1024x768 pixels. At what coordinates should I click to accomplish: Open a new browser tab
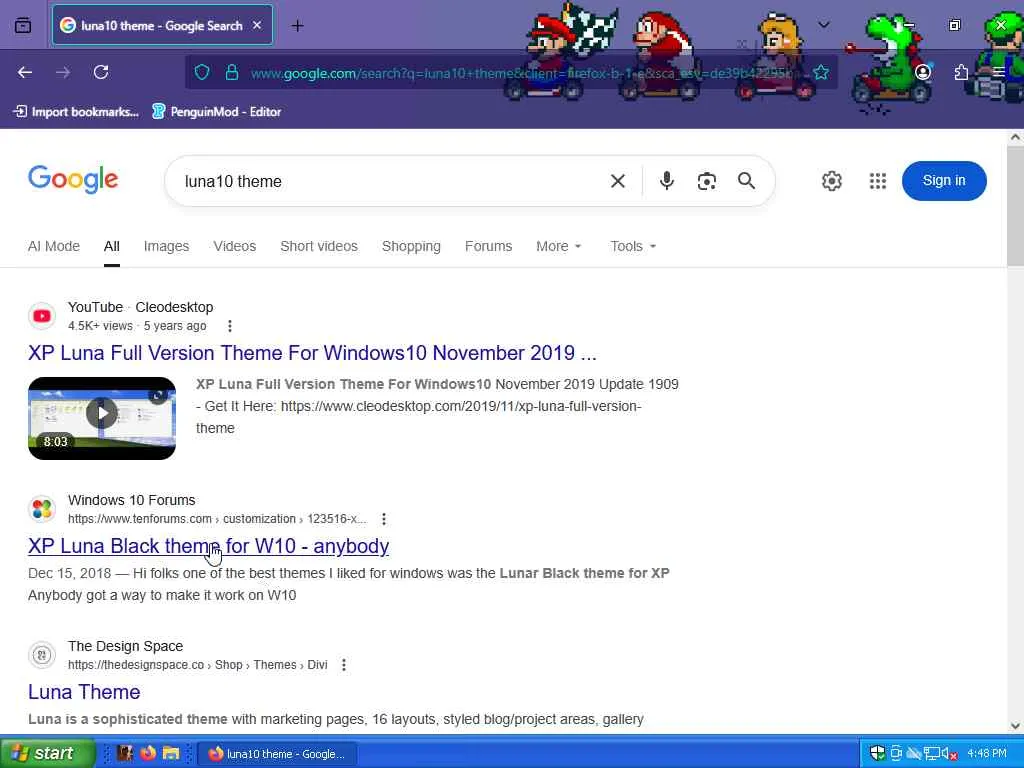click(x=297, y=25)
